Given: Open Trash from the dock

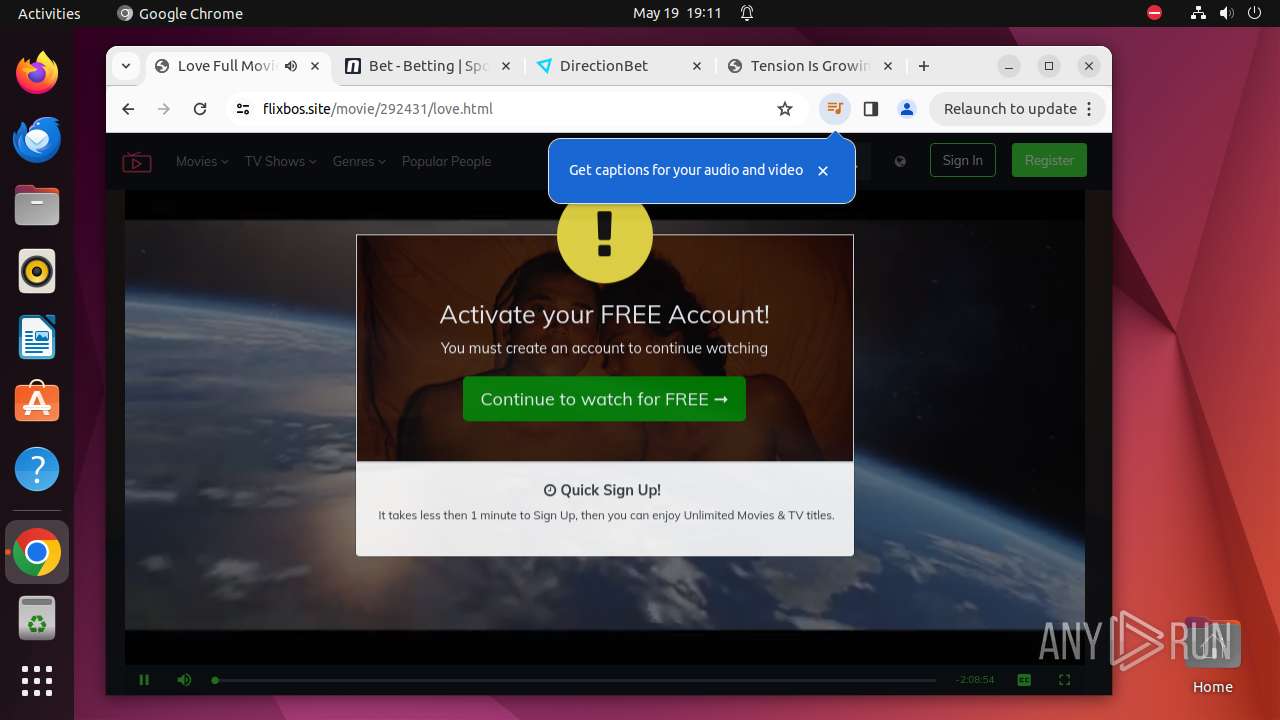Looking at the screenshot, I should pos(37,618).
